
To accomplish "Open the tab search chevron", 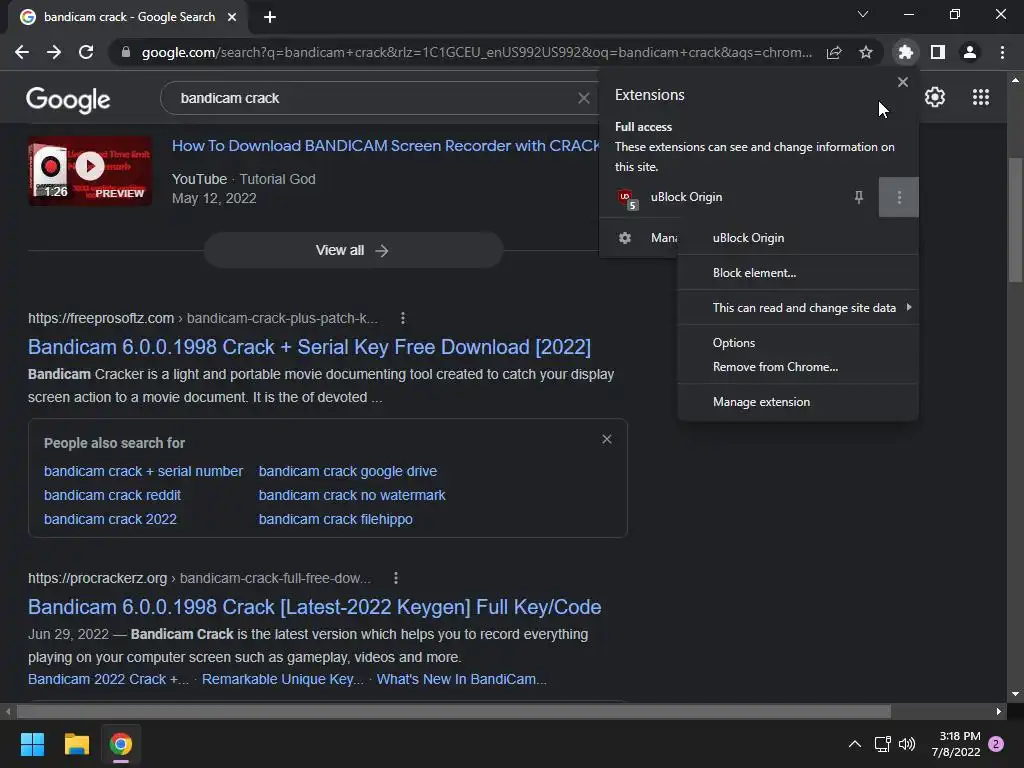I will [x=863, y=14].
